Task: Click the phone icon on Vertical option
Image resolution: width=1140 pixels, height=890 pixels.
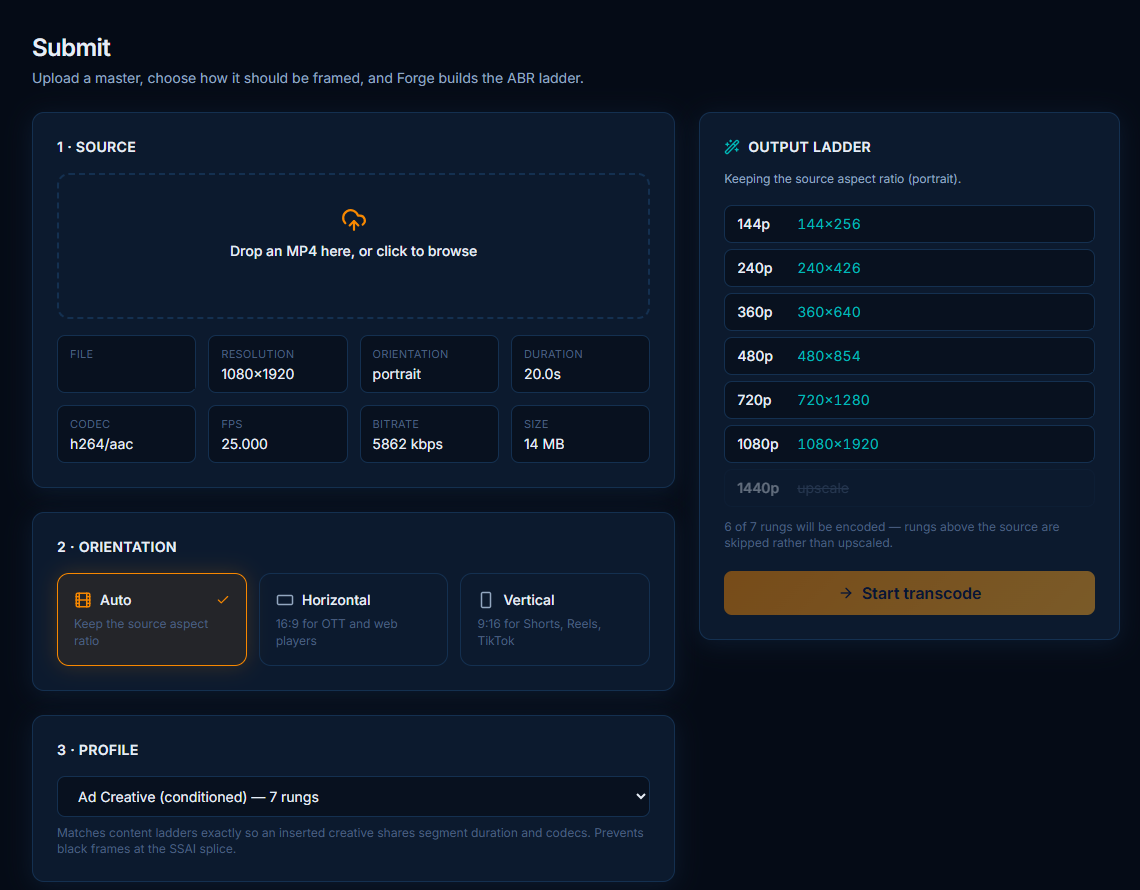Action: [486, 600]
